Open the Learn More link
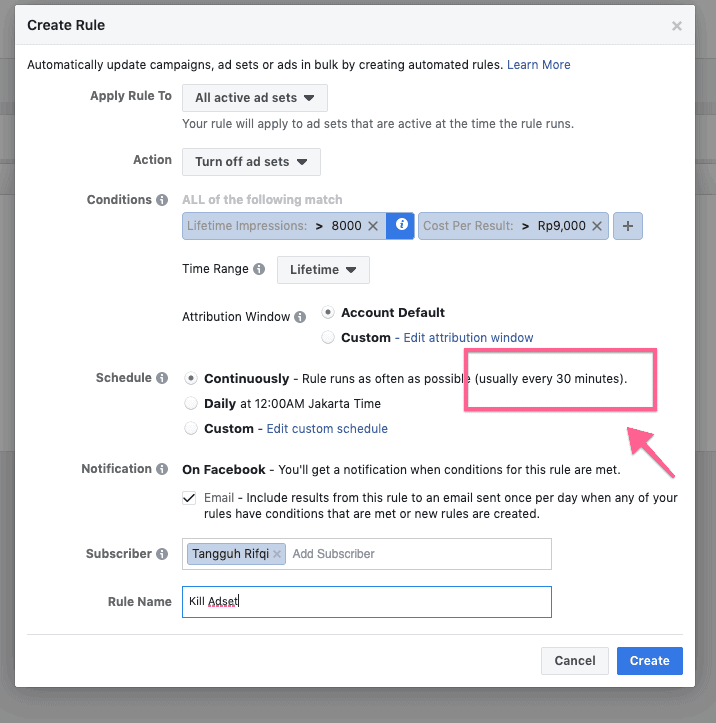Screen dimensions: 716x723 tap(538, 65)
